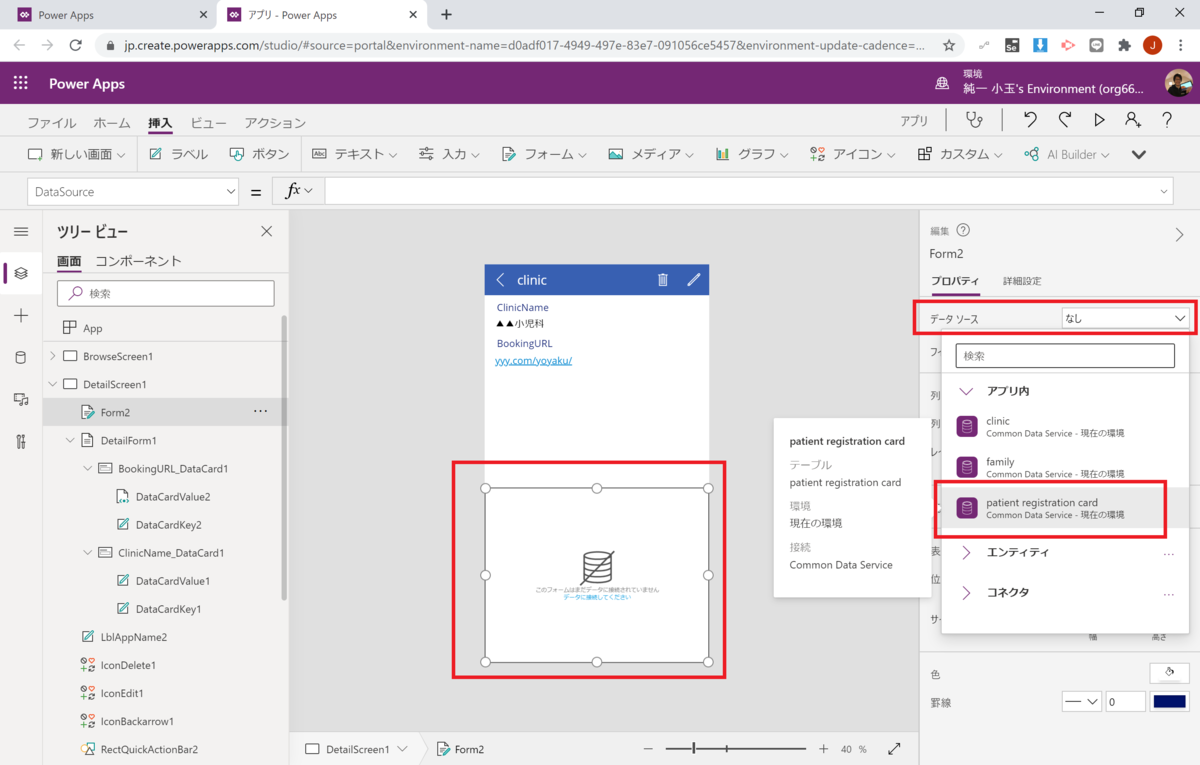Open the メディア dropdown
This screenshot has height=765, width=1200.
pyautogui.click(x=651, y=154)
